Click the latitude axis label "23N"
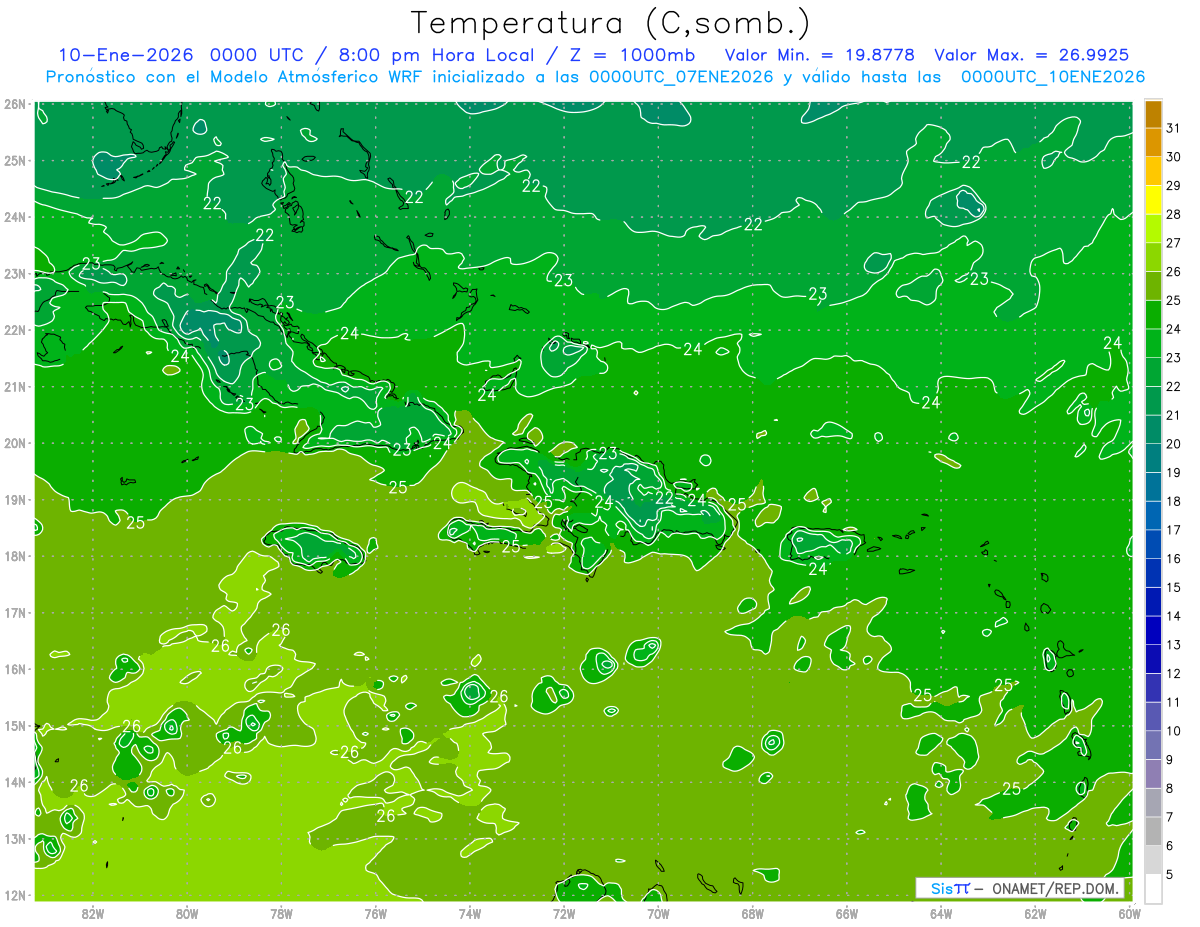 tap(15, 273)
